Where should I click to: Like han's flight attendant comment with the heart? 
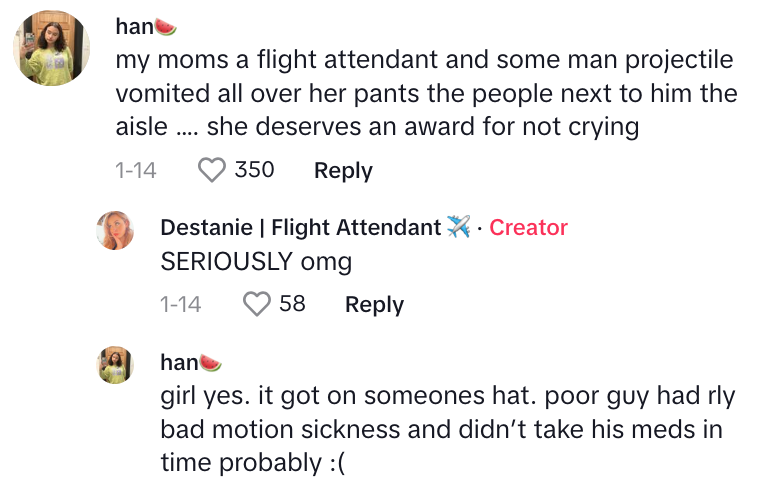pyautogui.click(x=212, y=170)
